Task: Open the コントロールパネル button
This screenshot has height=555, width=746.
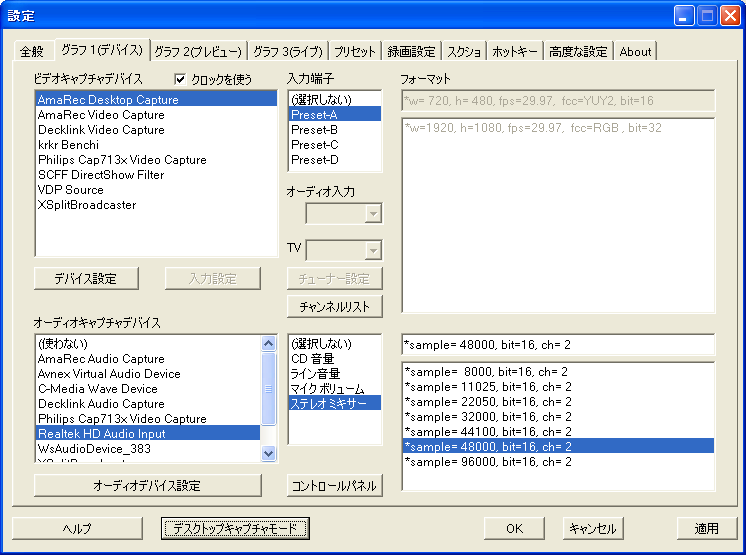Action: point(334,485)
